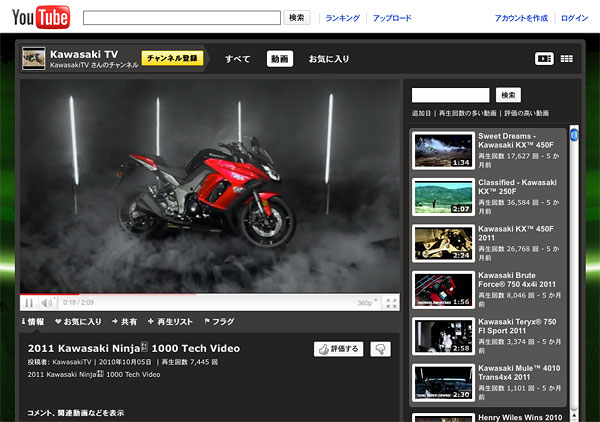This screenshot has height=422, width=600.
Task: Flag the video with フラグ
Action: point(219,322)
